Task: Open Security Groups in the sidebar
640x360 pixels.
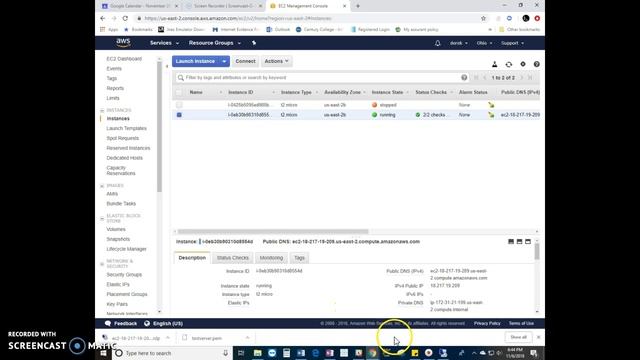Action: coord(124,275)
